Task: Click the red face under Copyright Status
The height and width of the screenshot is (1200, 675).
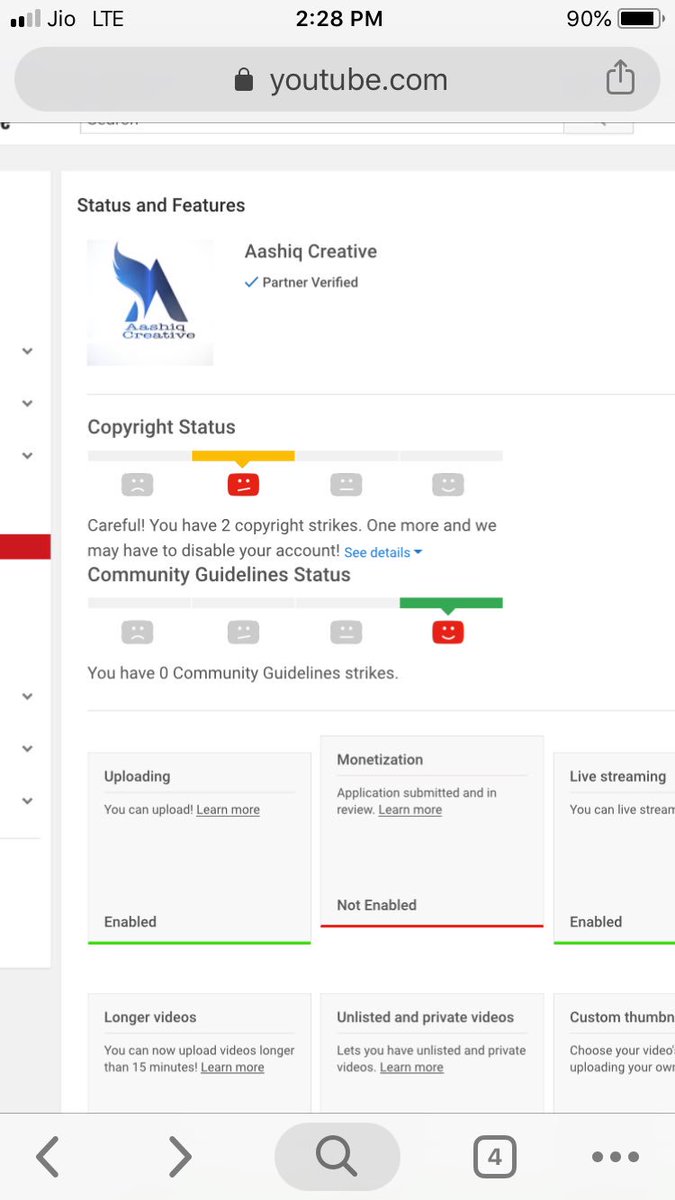Action: coord(243,485)
